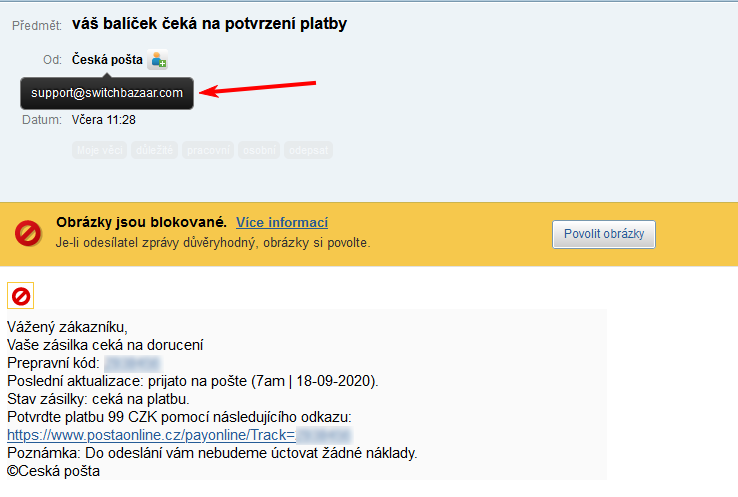Click the Obrázky jsou blokované heading

coord(141,222)
